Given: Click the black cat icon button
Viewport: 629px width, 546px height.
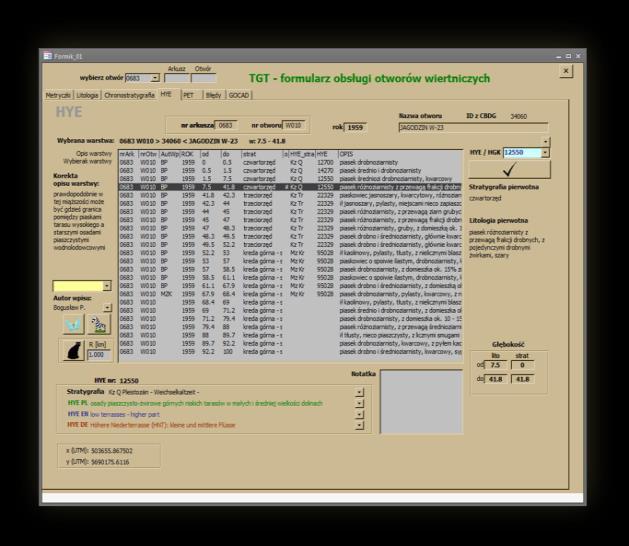Looking at the screenshot, I should [74, 350].
